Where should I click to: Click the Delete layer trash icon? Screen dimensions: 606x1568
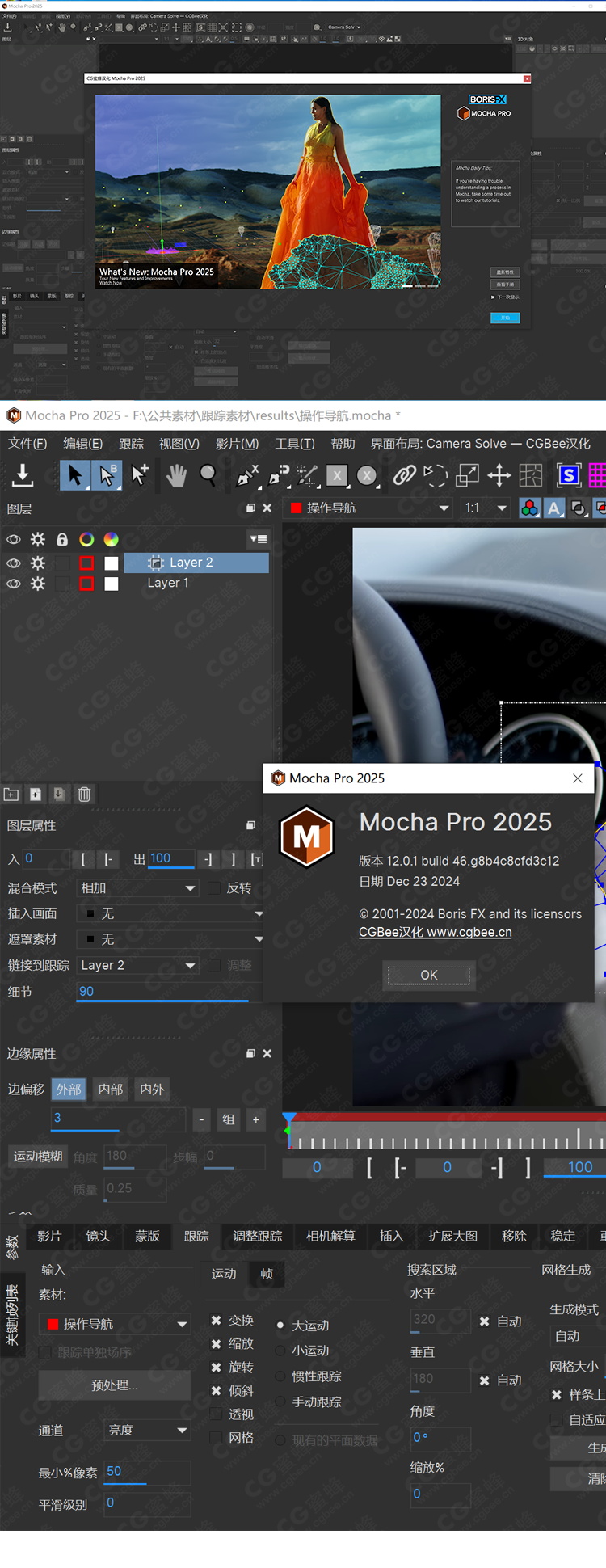pos(84,795)
